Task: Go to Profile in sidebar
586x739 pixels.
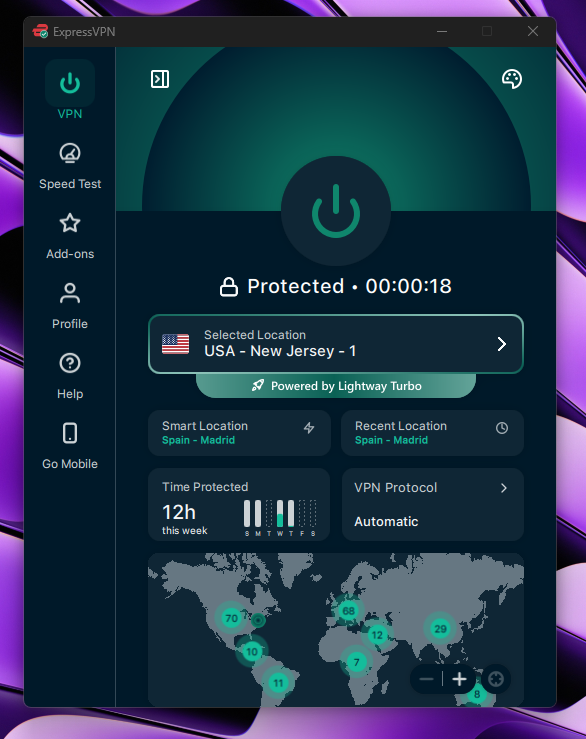Action: click(x=70, y=306)
